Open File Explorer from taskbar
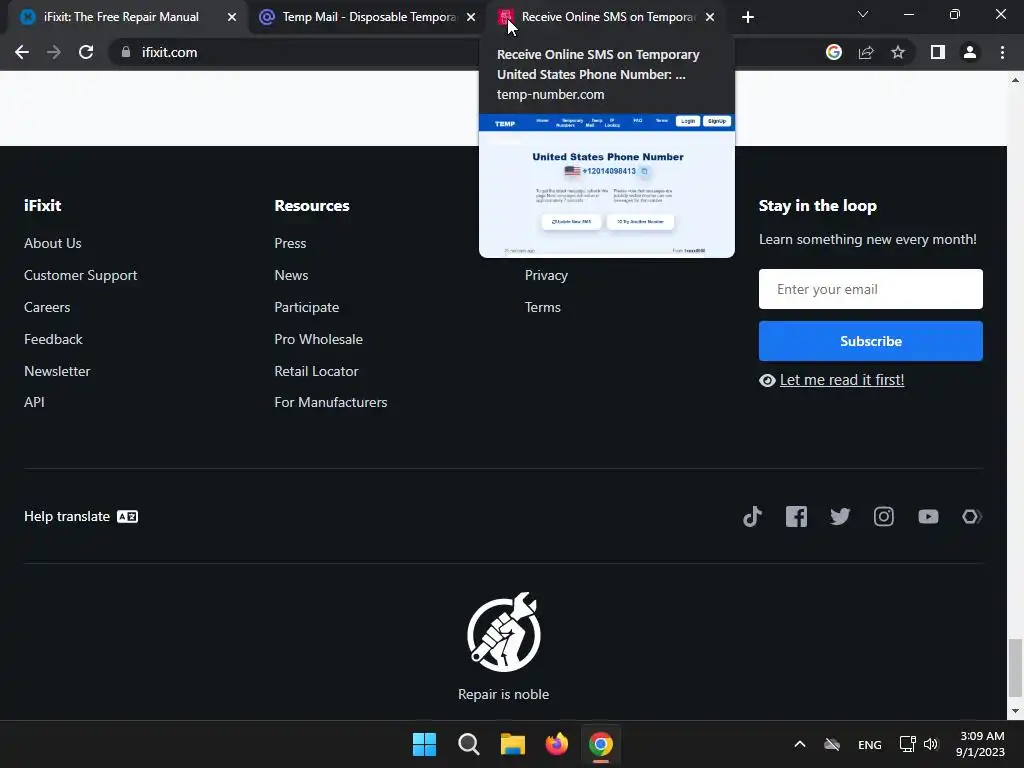The height and width of the screenshot is (768, 1024). (513, 744)
